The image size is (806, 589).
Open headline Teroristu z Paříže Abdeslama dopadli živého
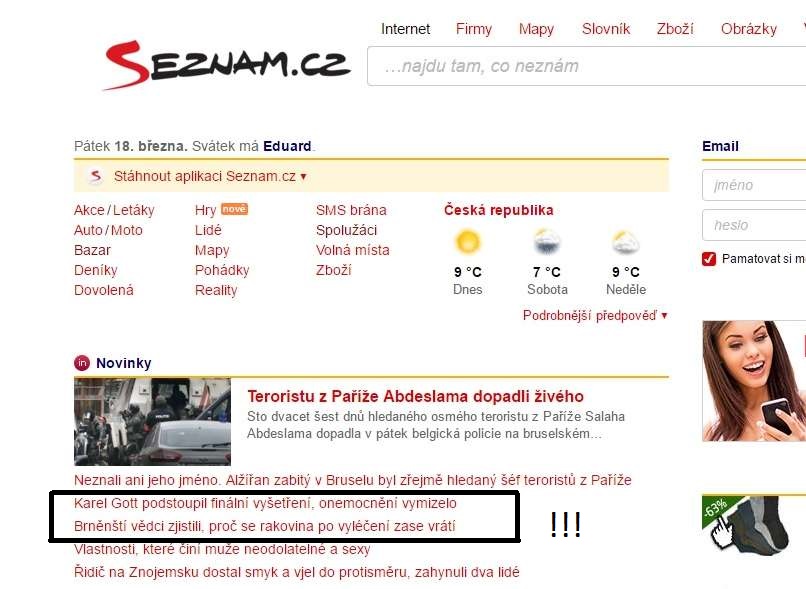tap(415, 396)
